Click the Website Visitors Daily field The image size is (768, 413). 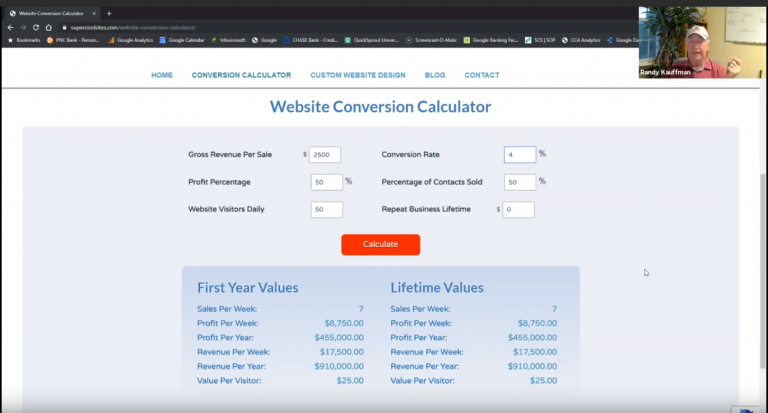pos(327,209)
